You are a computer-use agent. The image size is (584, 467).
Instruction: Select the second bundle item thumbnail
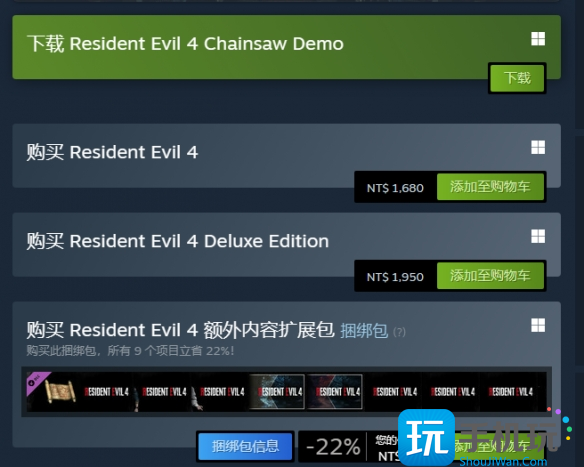107,392
